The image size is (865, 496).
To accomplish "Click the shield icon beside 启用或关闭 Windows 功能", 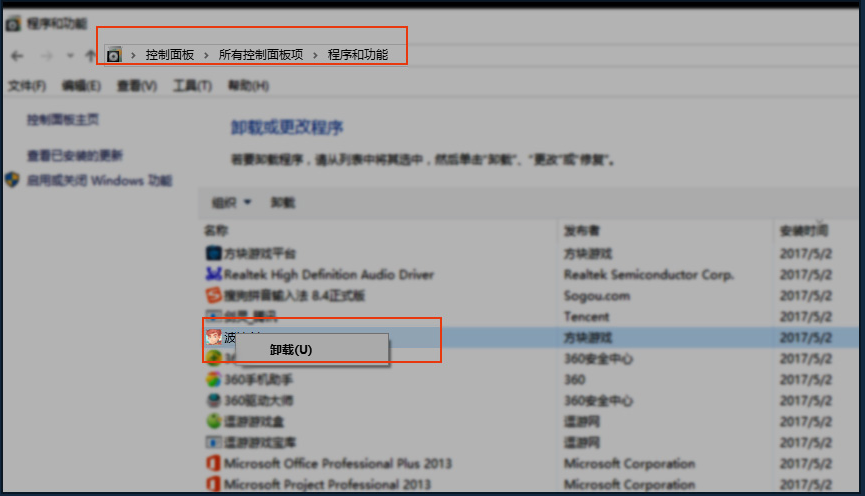I will (13, 181).
